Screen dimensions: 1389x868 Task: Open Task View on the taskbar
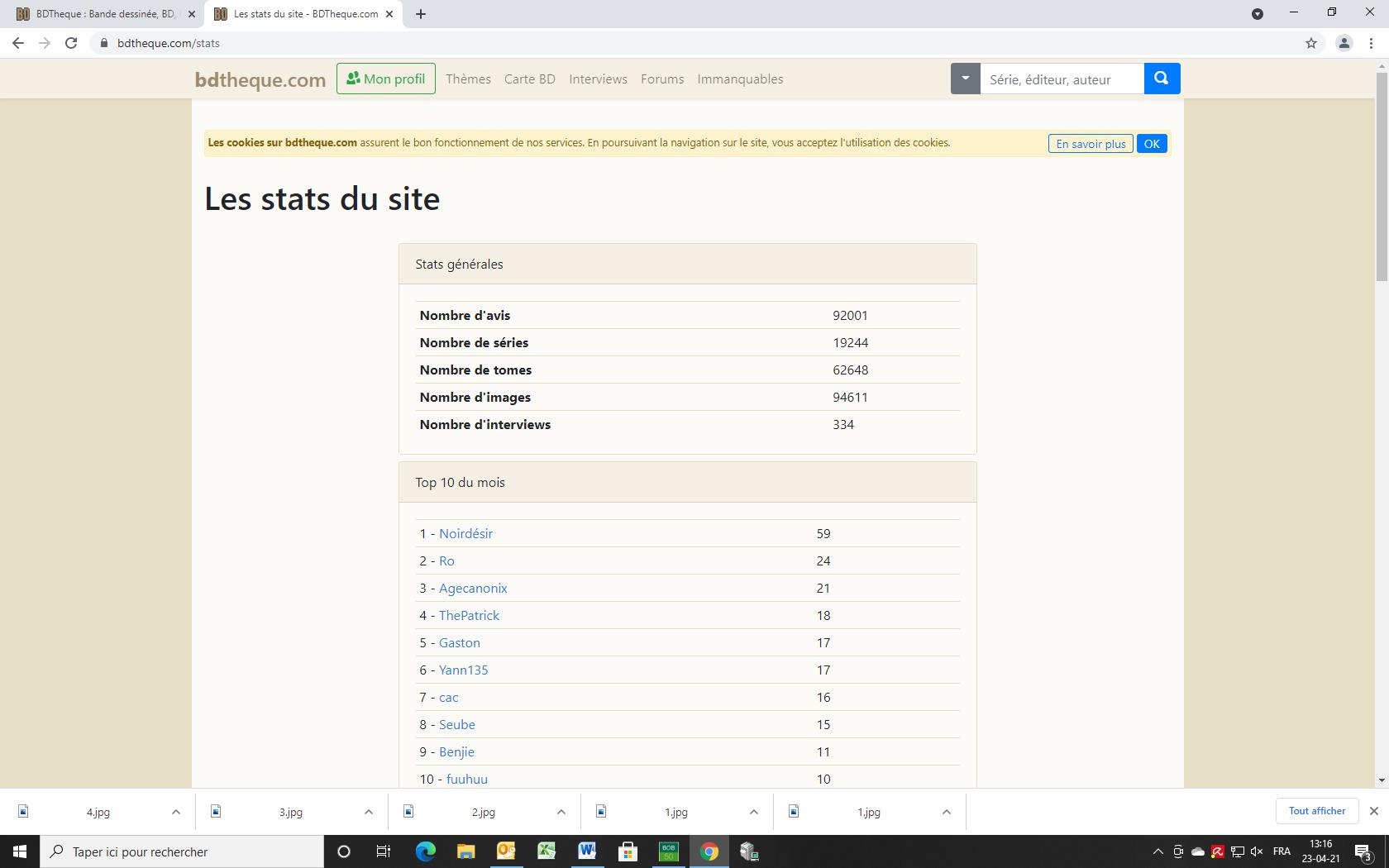click(x=384, y=851)
